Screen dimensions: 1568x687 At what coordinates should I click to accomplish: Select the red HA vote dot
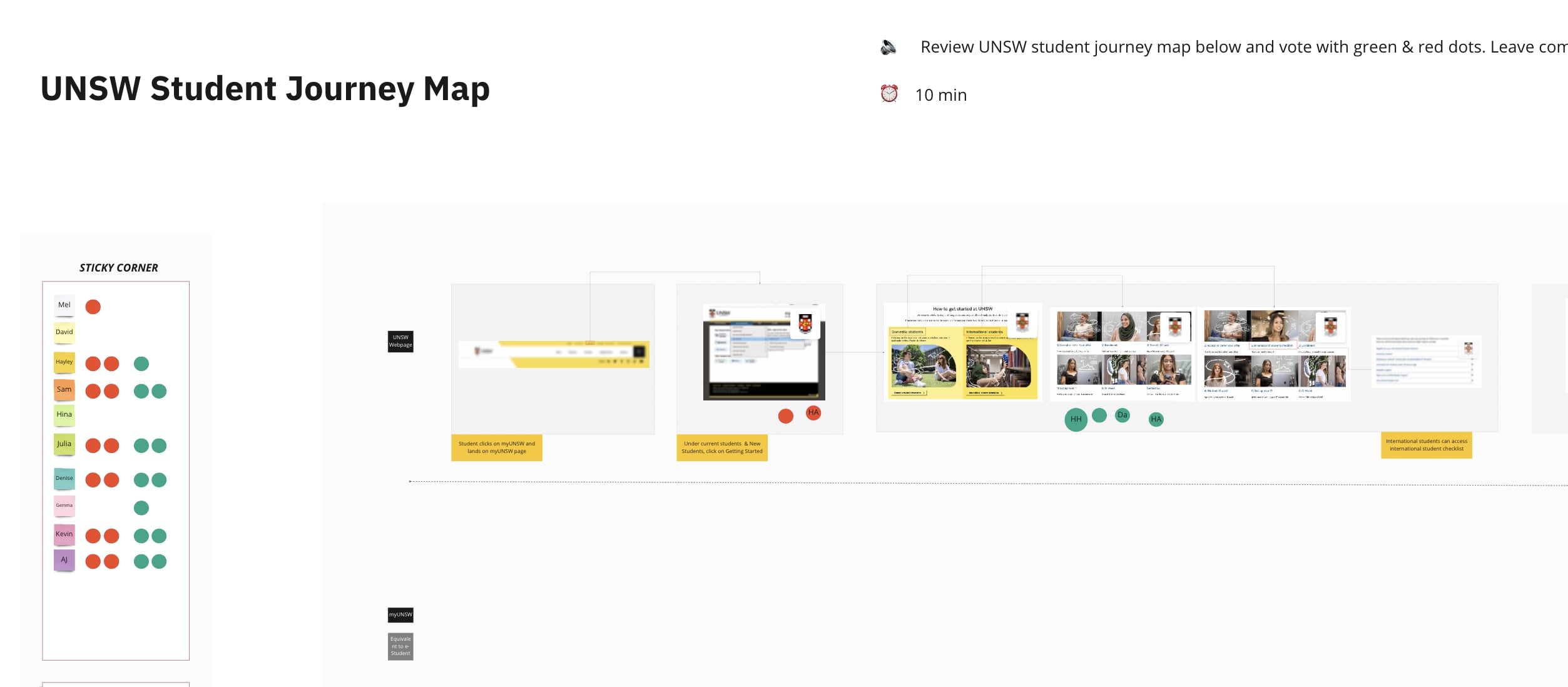pyautogui.click(x=813, y=412)
